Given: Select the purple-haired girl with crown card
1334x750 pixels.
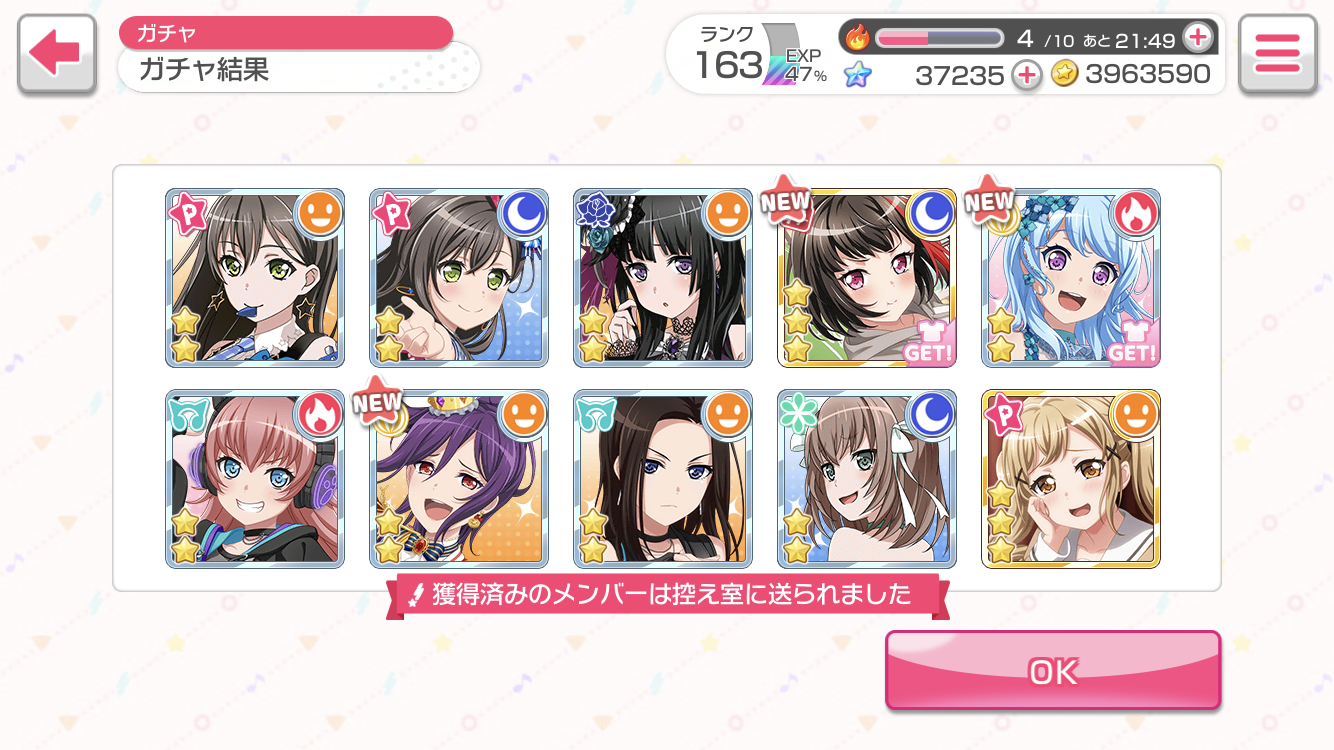Looking at the screenshot, I should [x=459, y=479].
